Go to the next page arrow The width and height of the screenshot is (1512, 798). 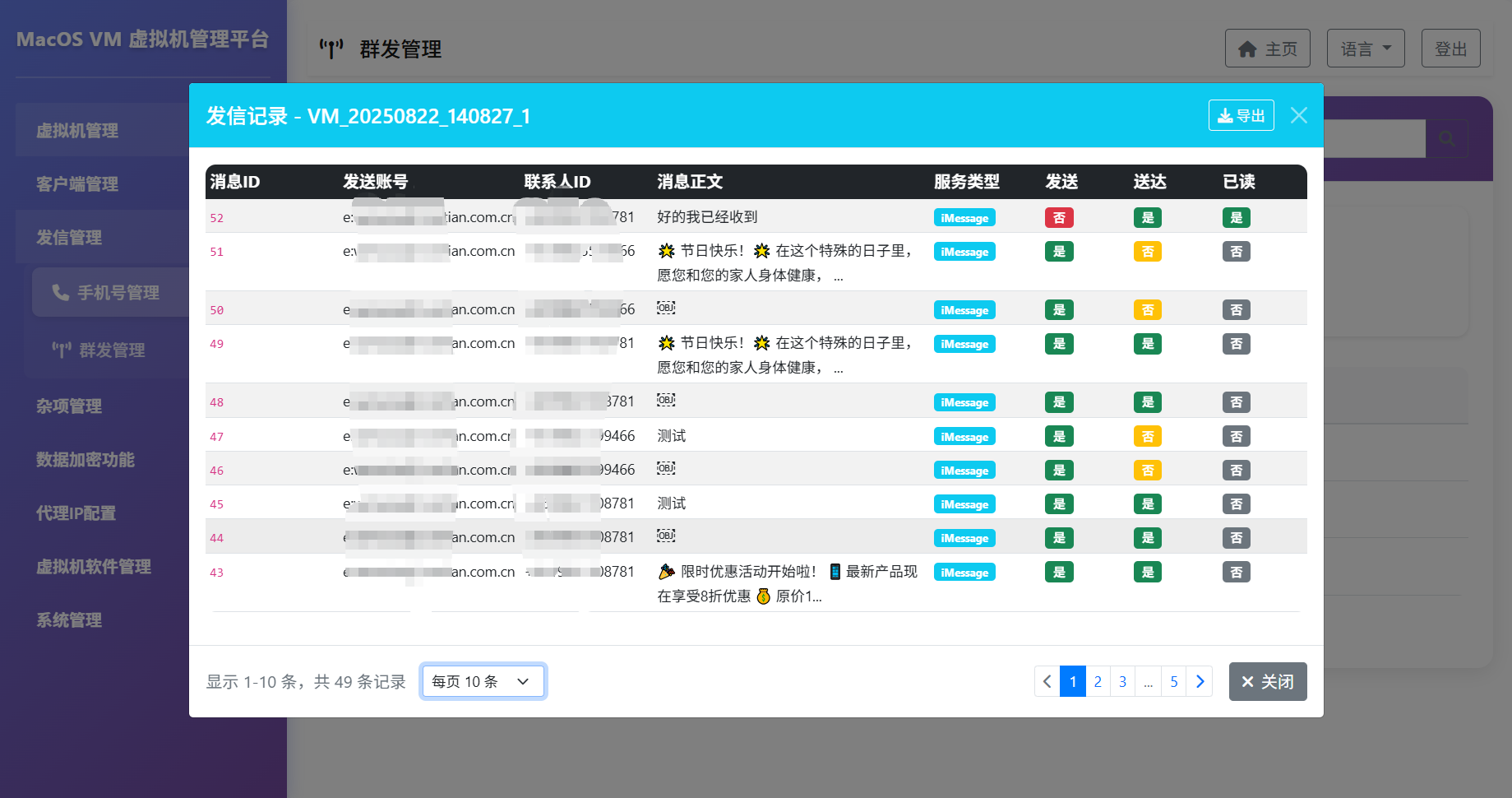pyautogui.click(x=1200, y=682)
